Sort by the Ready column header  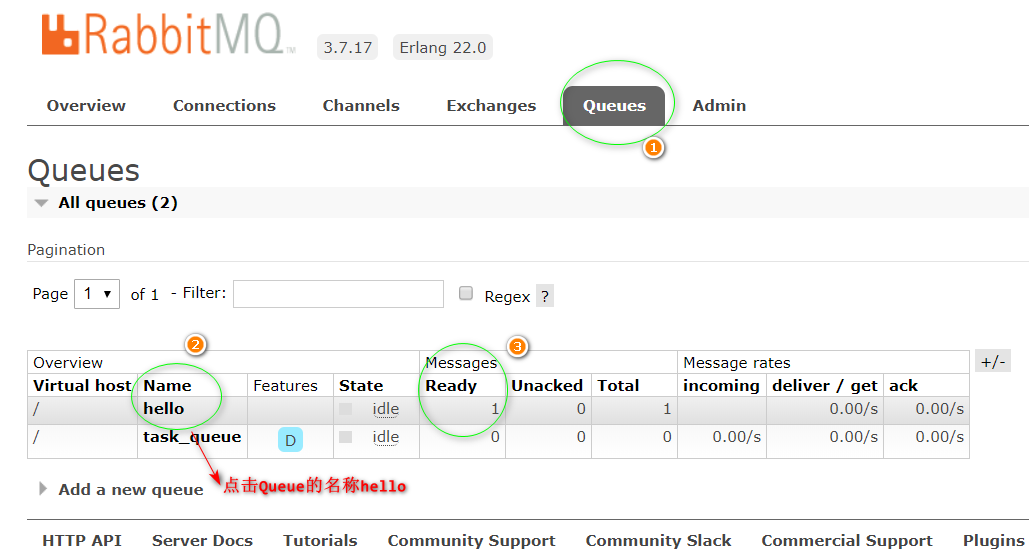point(451,385)
